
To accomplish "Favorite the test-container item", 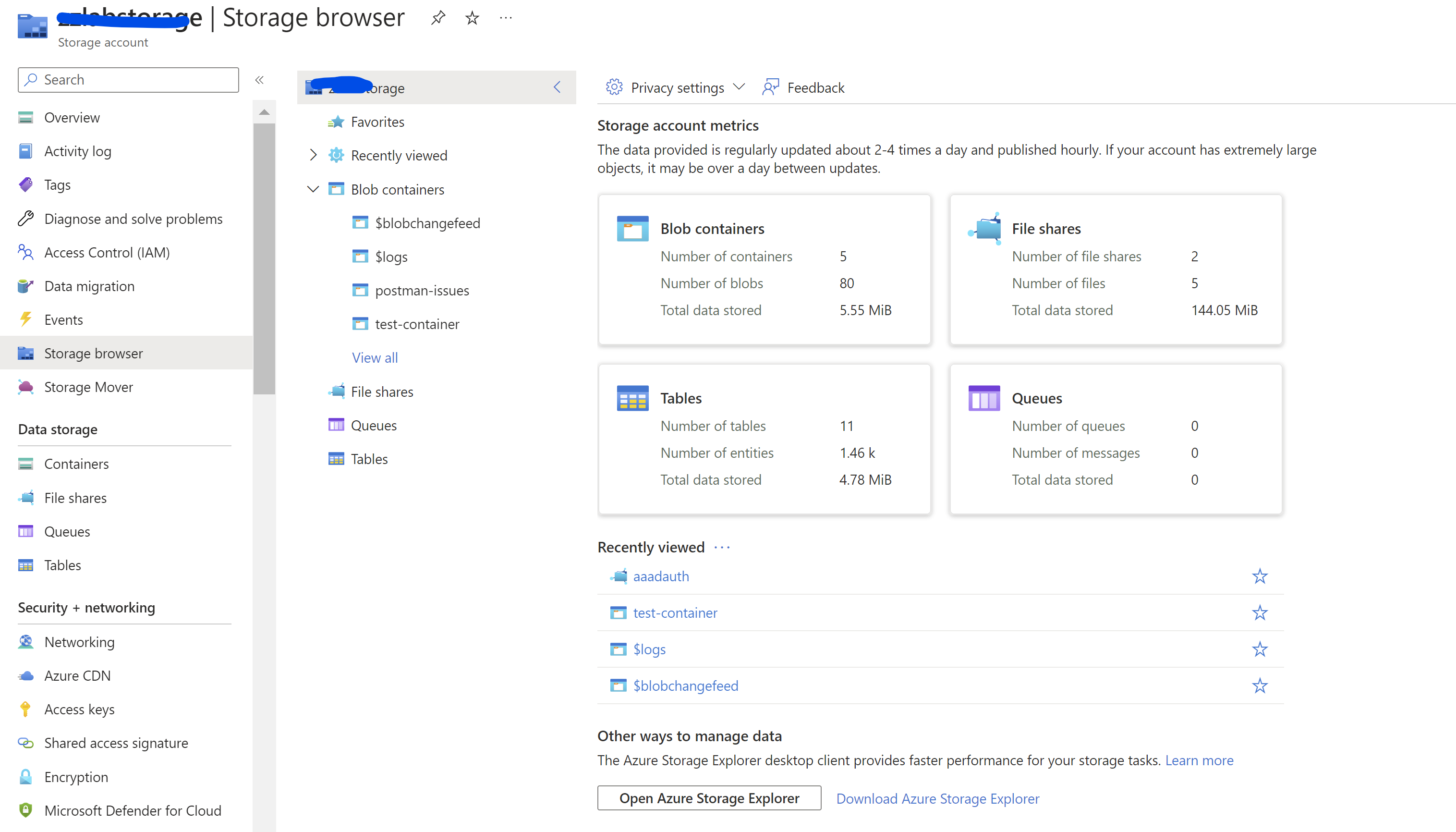I will 1260,612.
